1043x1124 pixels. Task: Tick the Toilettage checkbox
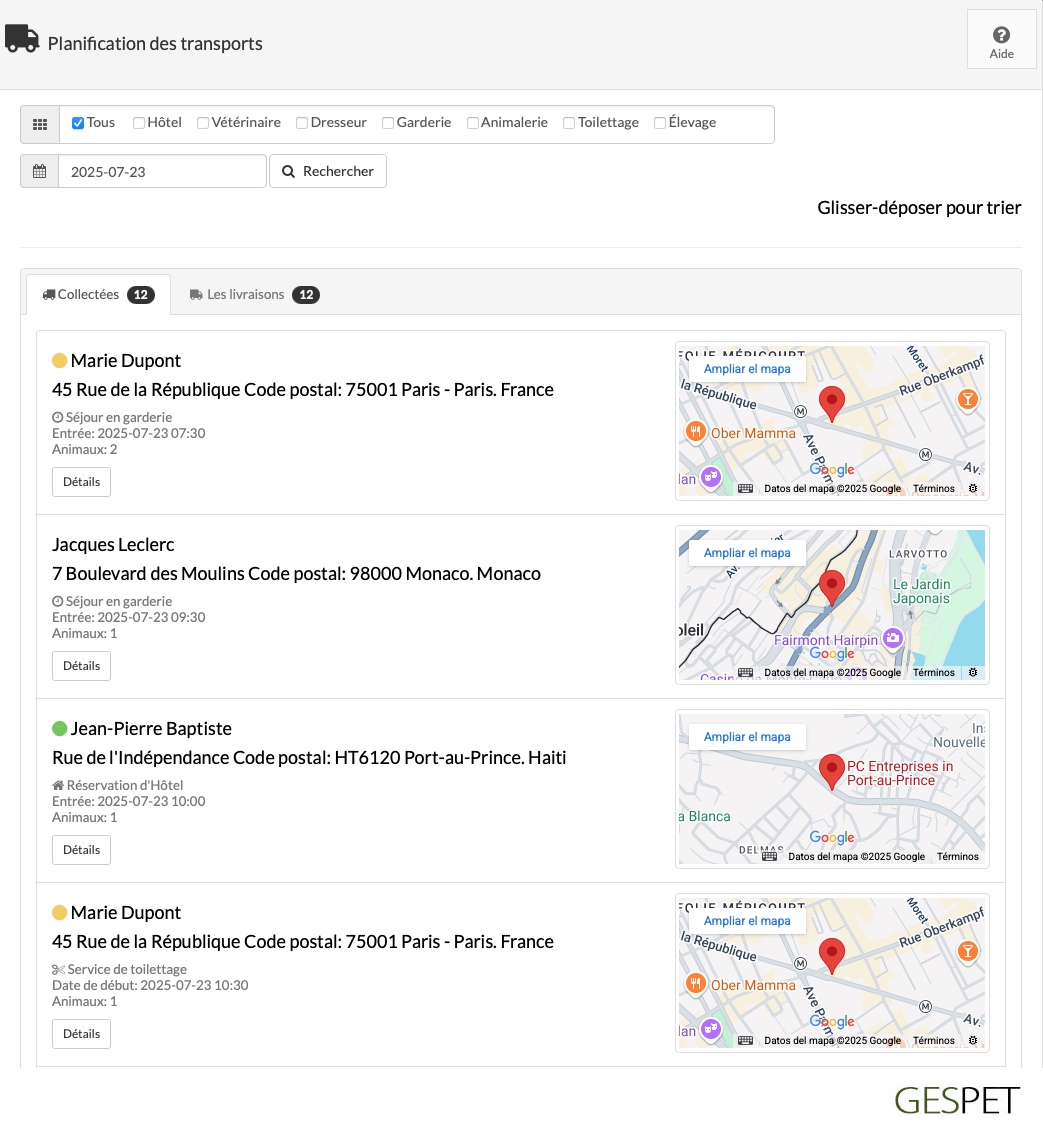569,123
